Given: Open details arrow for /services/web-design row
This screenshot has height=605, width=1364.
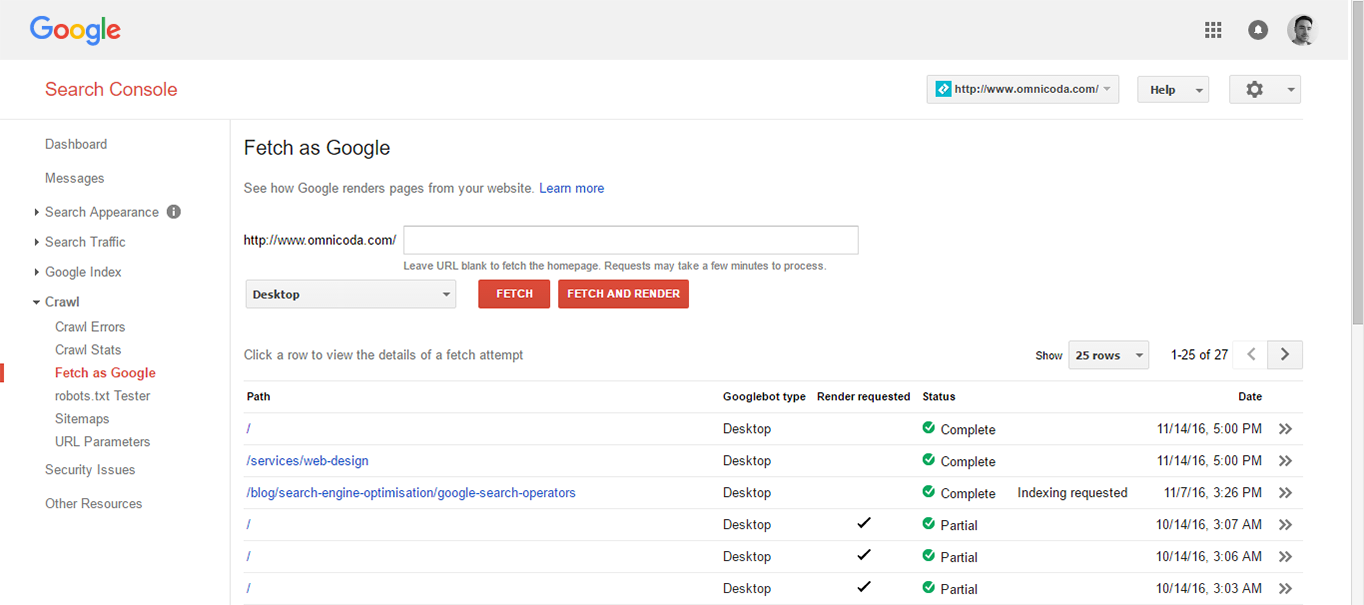Looking at the screenshot, I should [1286, 461].
